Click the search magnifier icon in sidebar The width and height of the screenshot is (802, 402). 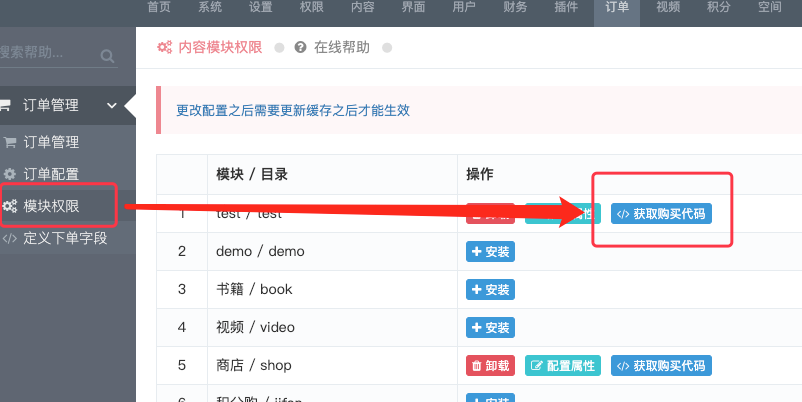(x=107, y=55)
